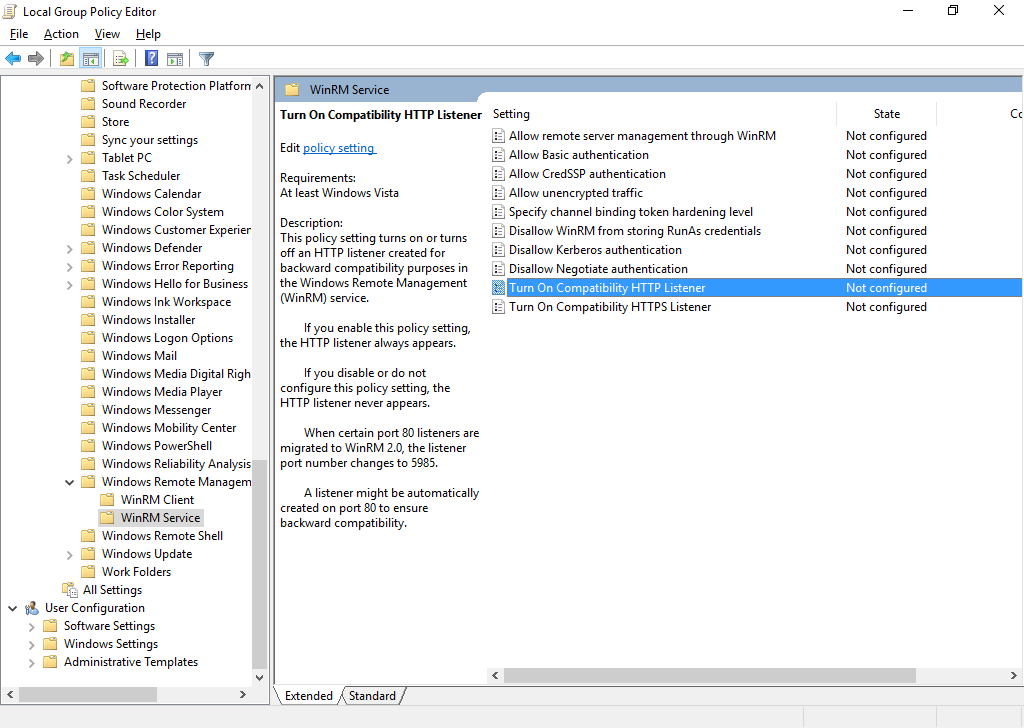This screenshot has height=728, width=1024.
Task: Open the View menu
Action: [107, 34]
